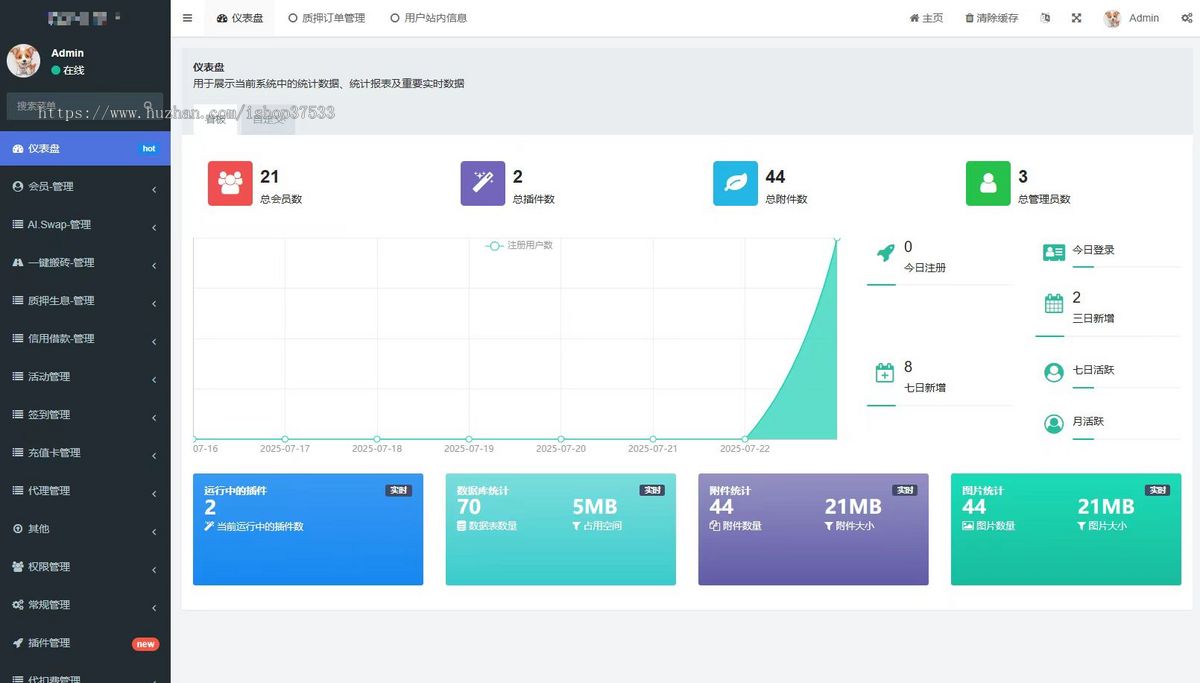Expand the 质押生息-管理 sidebar menu
Viewport: 1200px width, 683px height.
click(85, 300)
